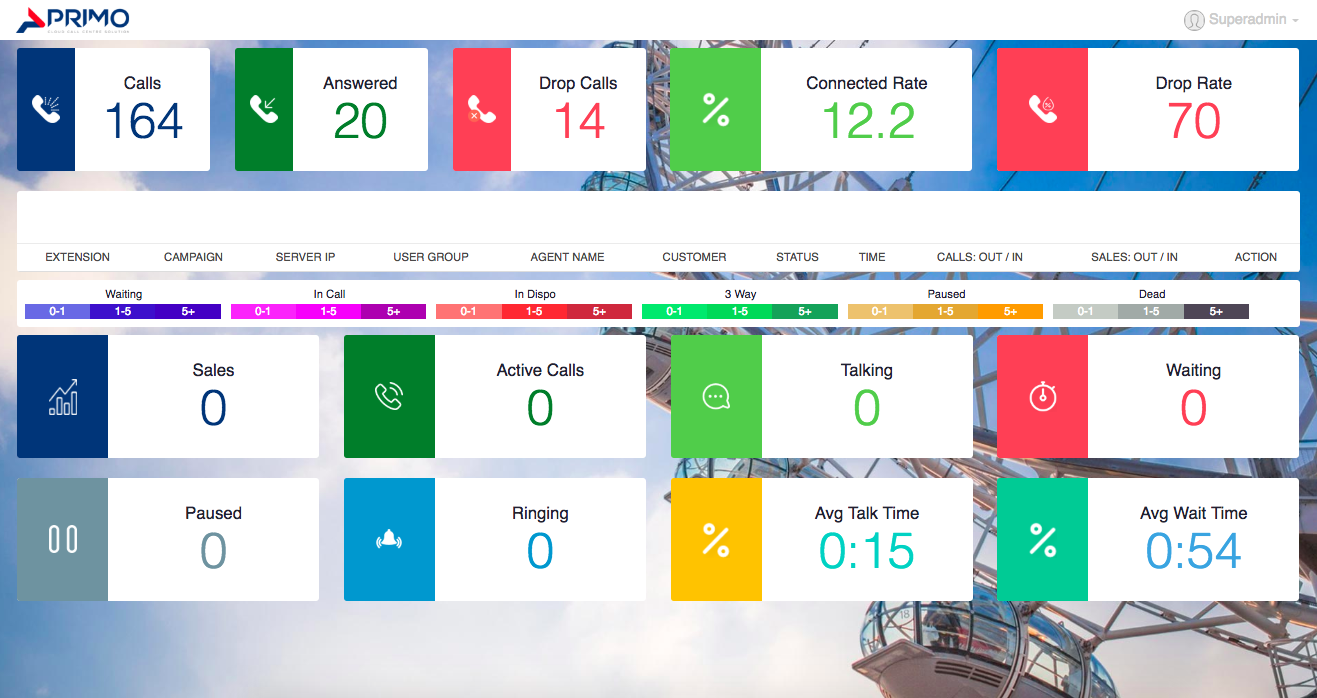Click the CALLS: OUT / IN header

pos(980,257)
